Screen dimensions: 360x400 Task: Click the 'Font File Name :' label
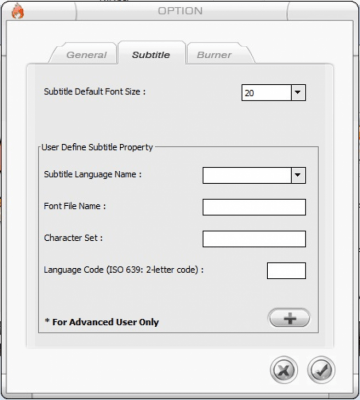tap(75, 206)
